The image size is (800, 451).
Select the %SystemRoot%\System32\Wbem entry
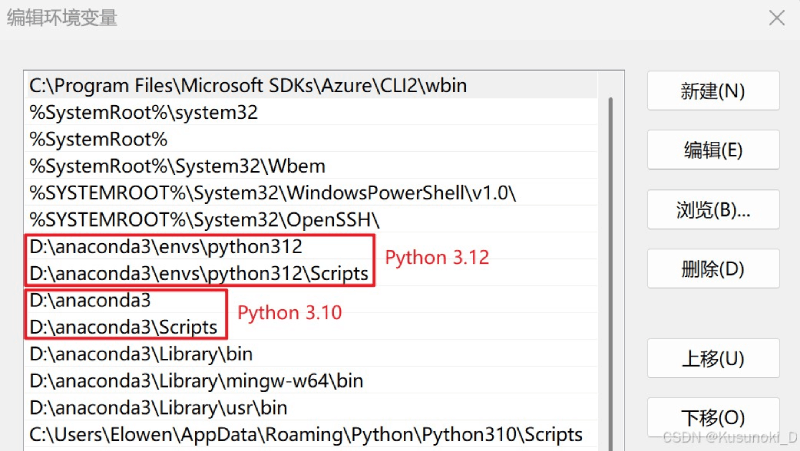[x=311, y=166]
